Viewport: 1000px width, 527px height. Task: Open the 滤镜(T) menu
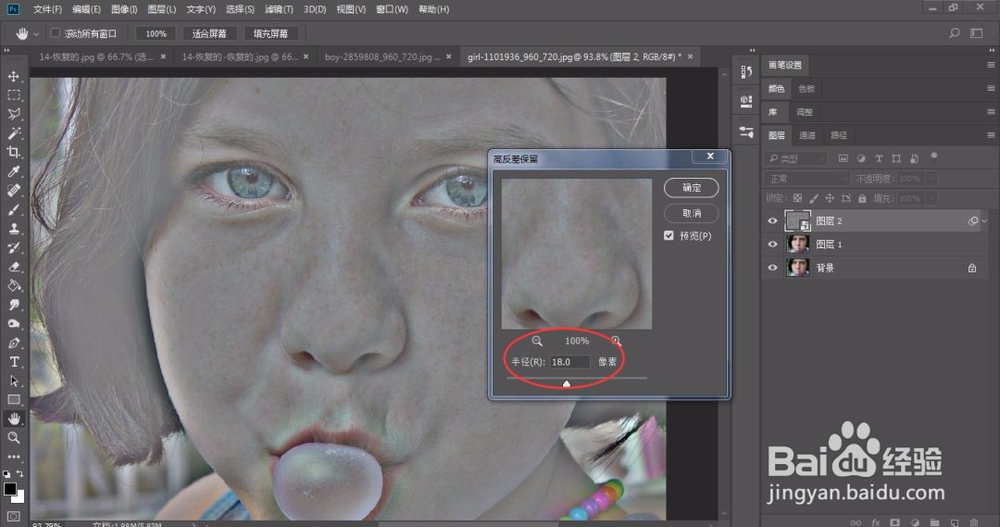click(x=279, y=9)
